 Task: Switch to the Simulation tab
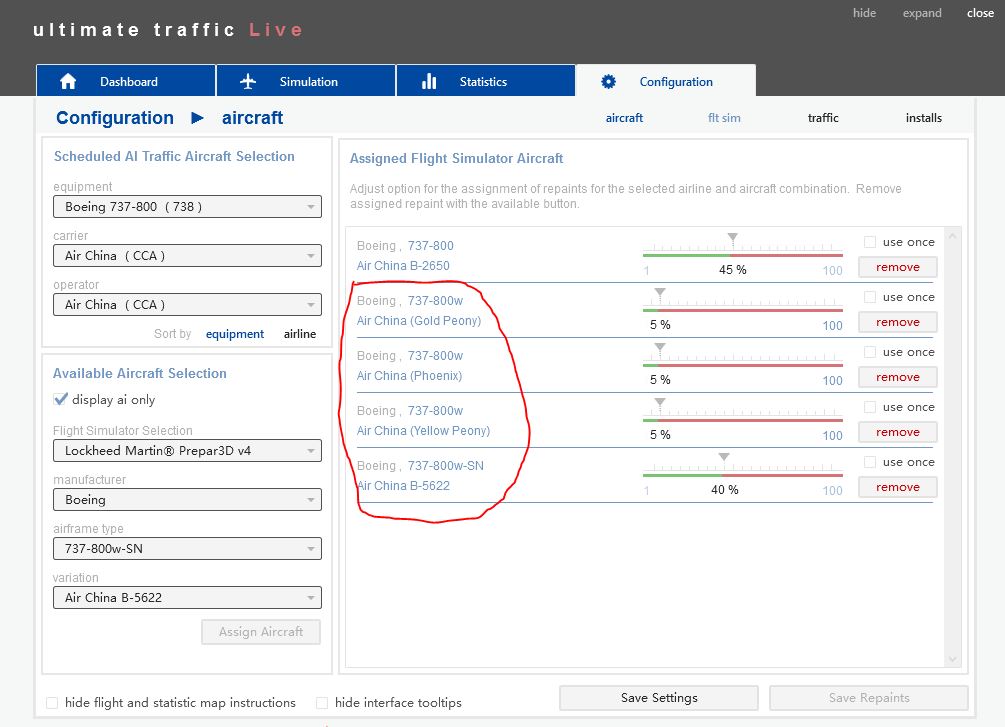[306, 80]
